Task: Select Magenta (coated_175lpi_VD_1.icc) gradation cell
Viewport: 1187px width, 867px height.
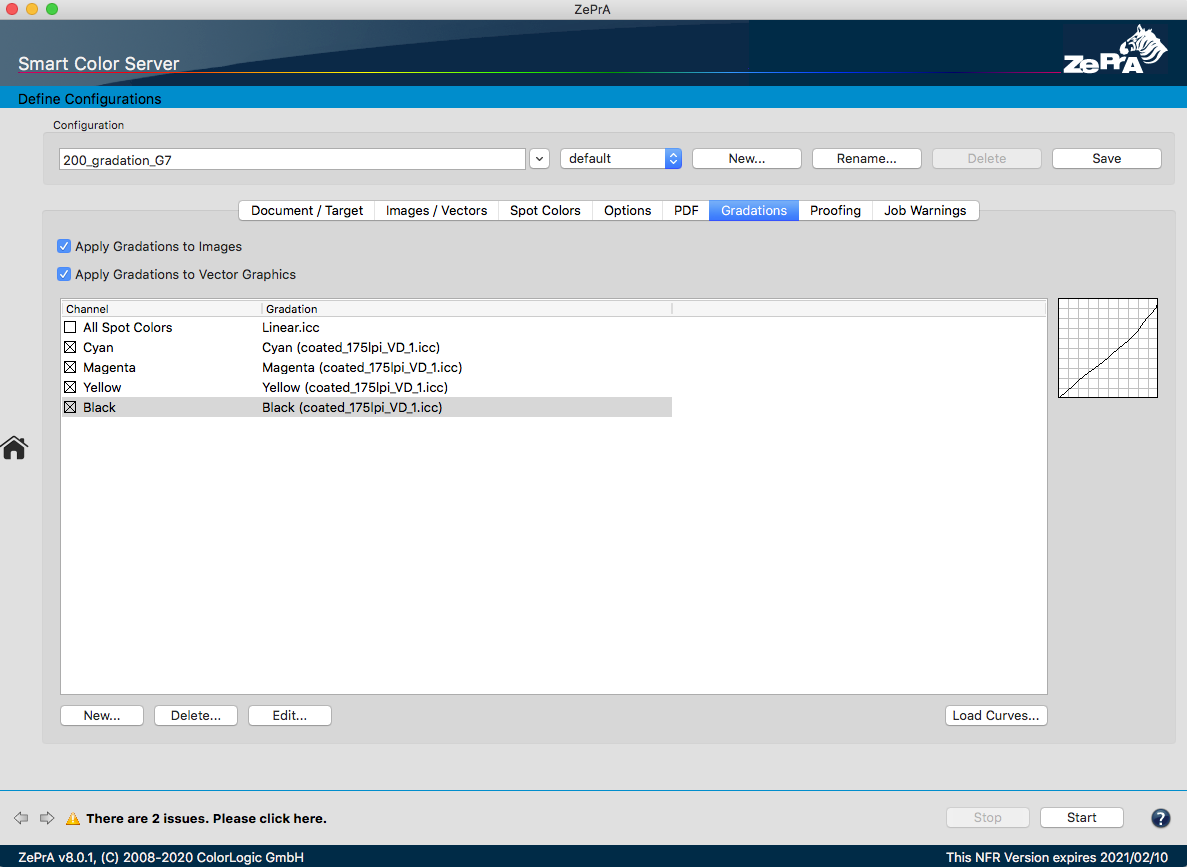Action: coord(362,367)
